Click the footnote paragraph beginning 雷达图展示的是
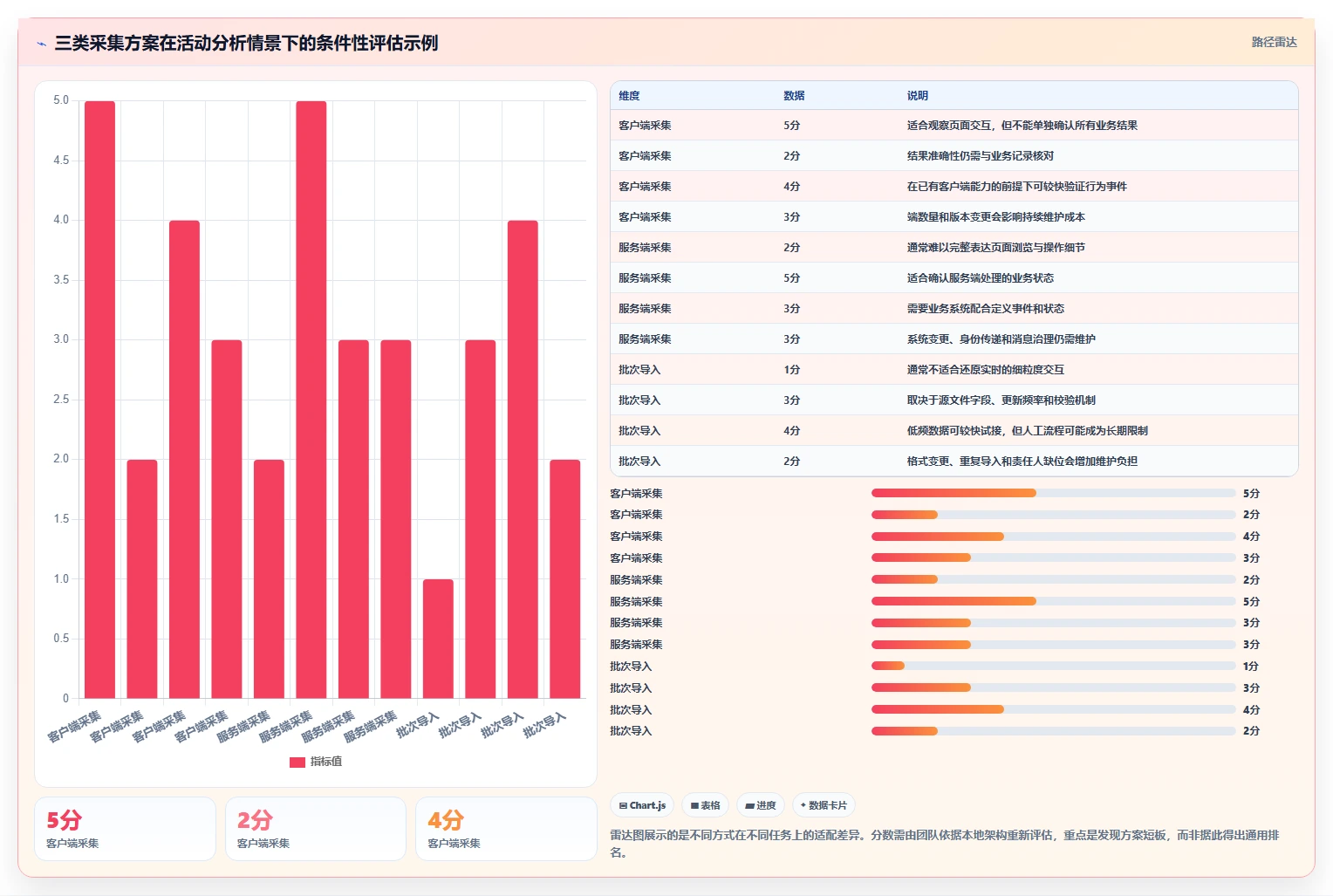1333x896 pixels. (x=946, y=844)
